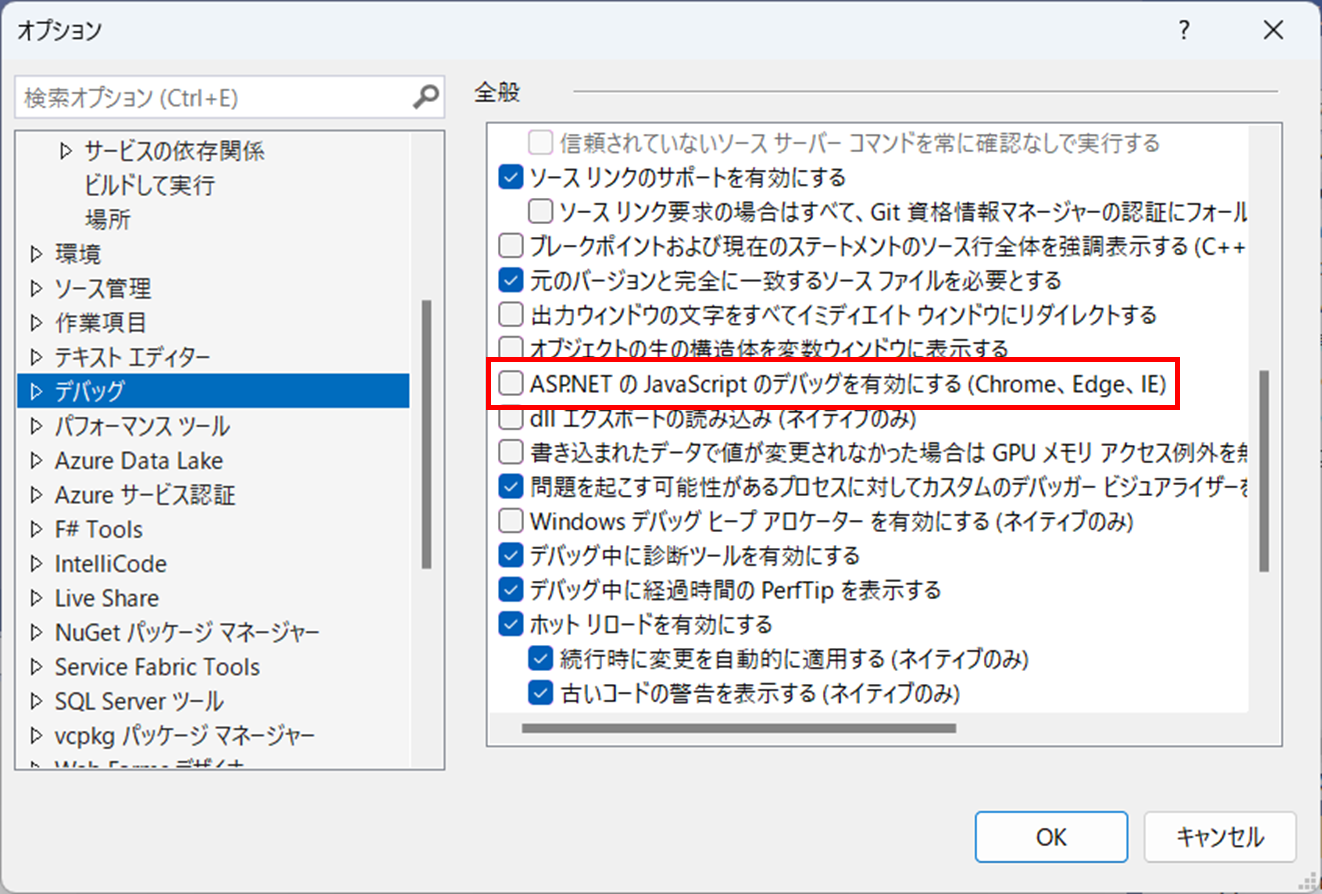Check ブレークポイントおよび現在のステートメント強調表示 option
Image resolution: width=1322 pixels, height=894 pixels.
511,246
